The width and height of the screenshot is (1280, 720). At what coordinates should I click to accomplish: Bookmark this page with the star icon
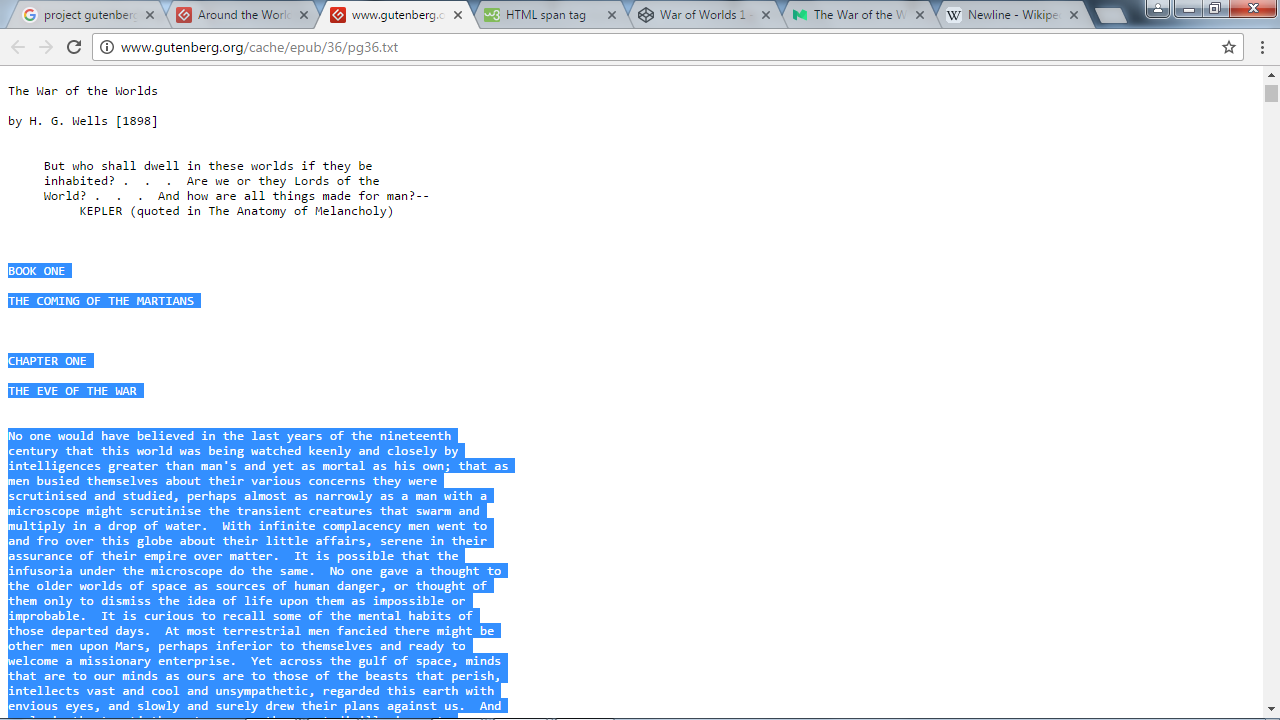(x=1229, y=47)
